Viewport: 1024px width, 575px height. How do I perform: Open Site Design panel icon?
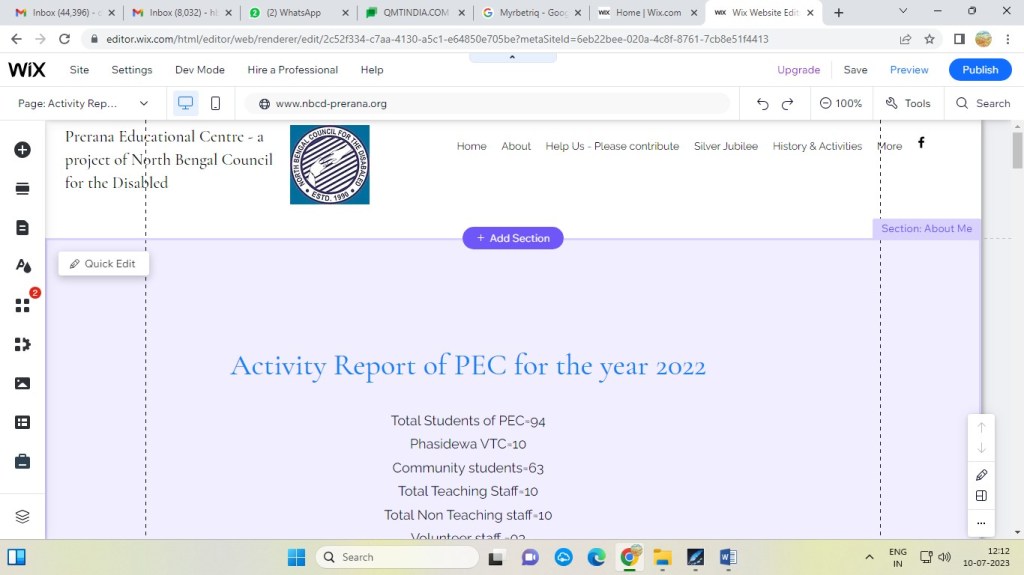[x=22, y=266]
